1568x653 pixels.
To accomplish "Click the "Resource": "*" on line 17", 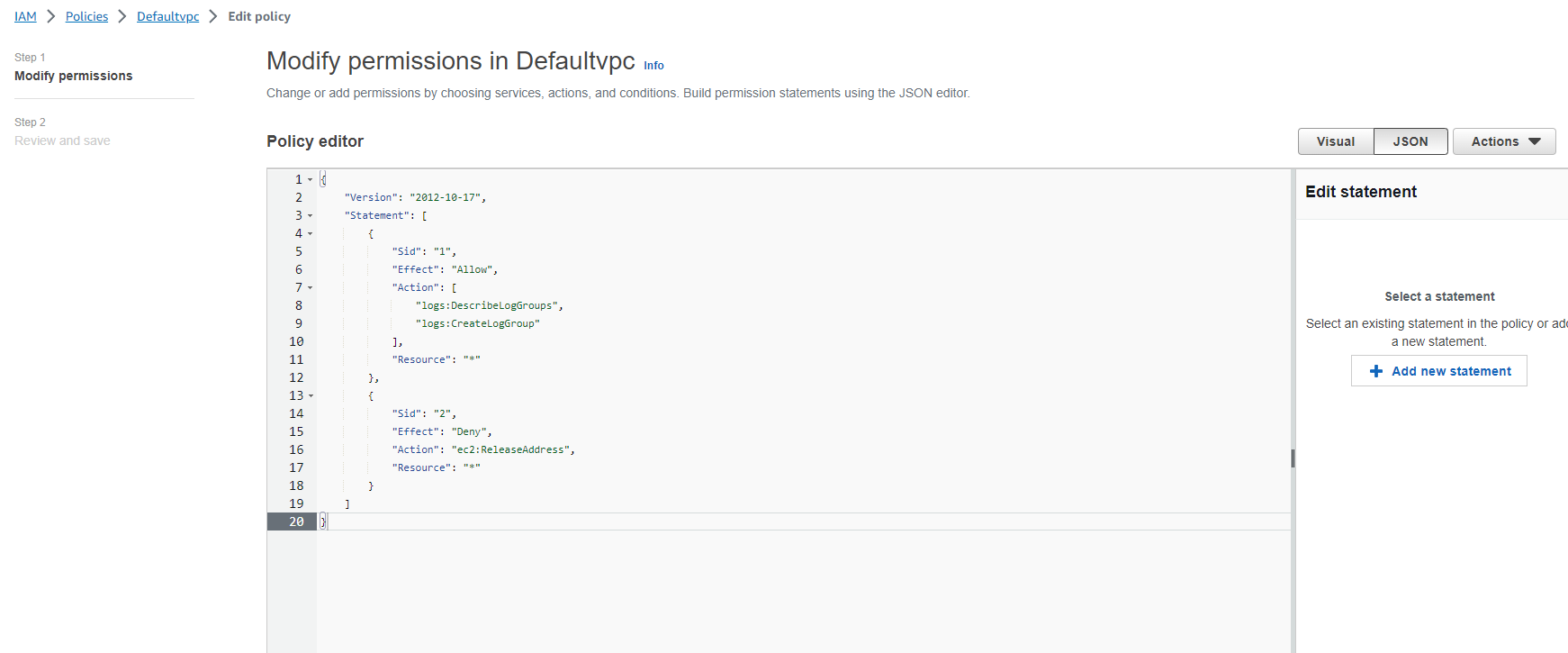I will coord(436,467).
